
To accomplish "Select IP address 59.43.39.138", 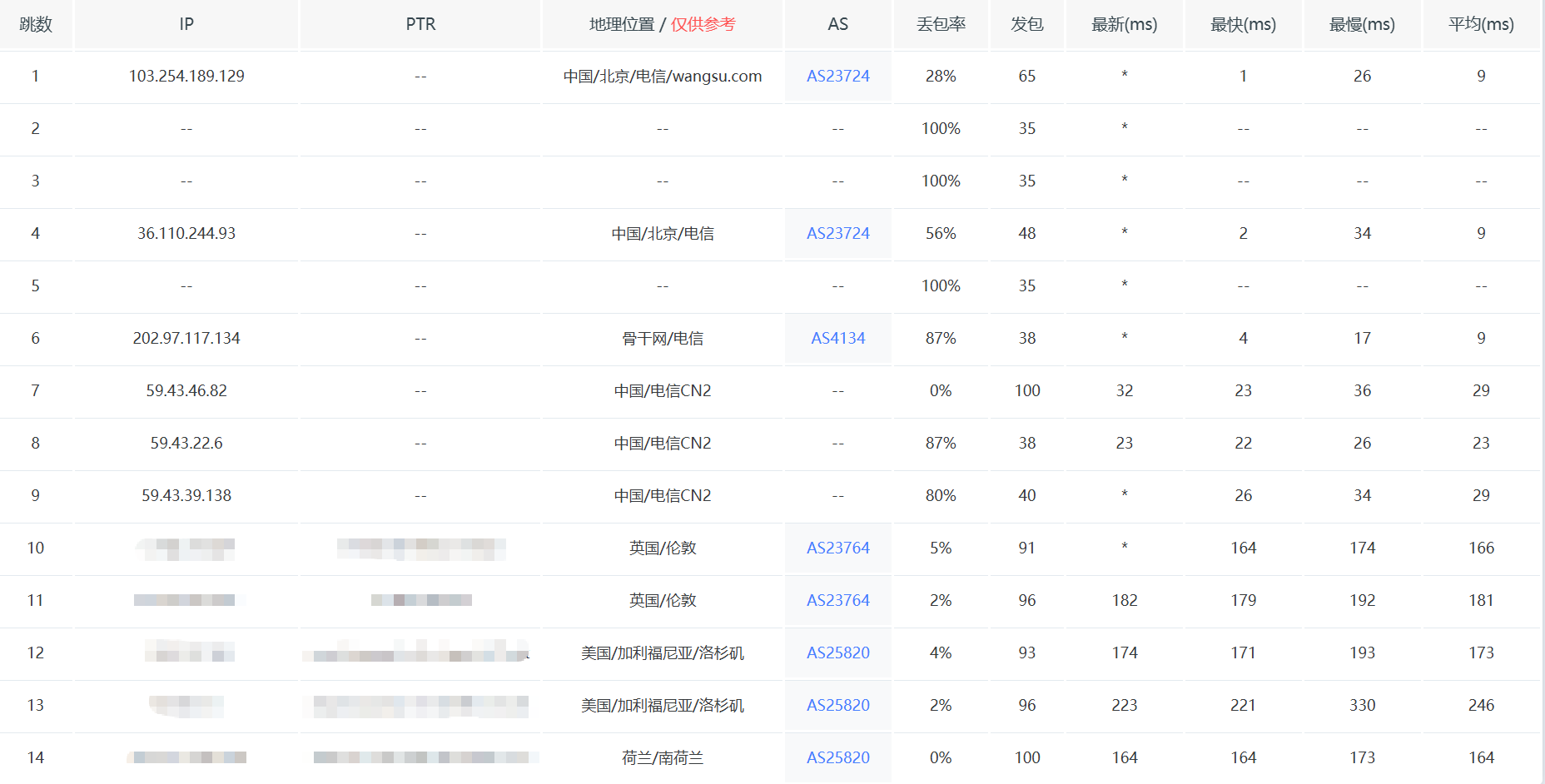I will [186, 495].
